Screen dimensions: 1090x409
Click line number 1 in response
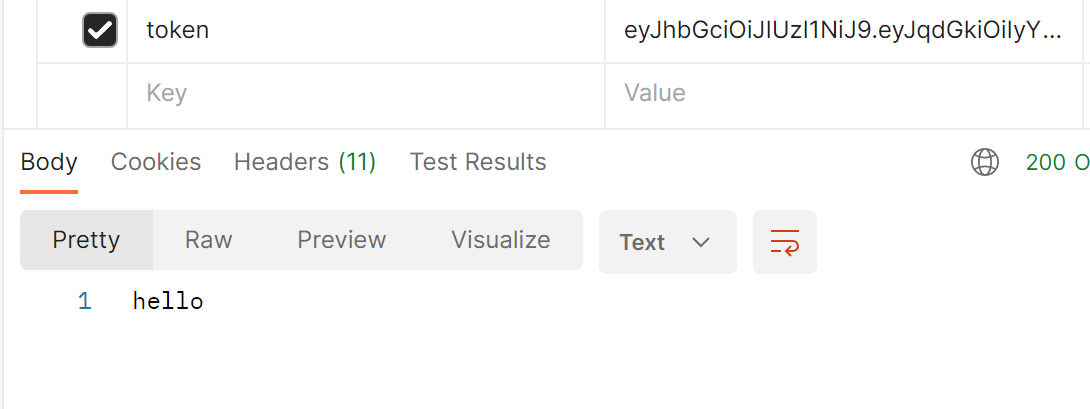(84, 301)
